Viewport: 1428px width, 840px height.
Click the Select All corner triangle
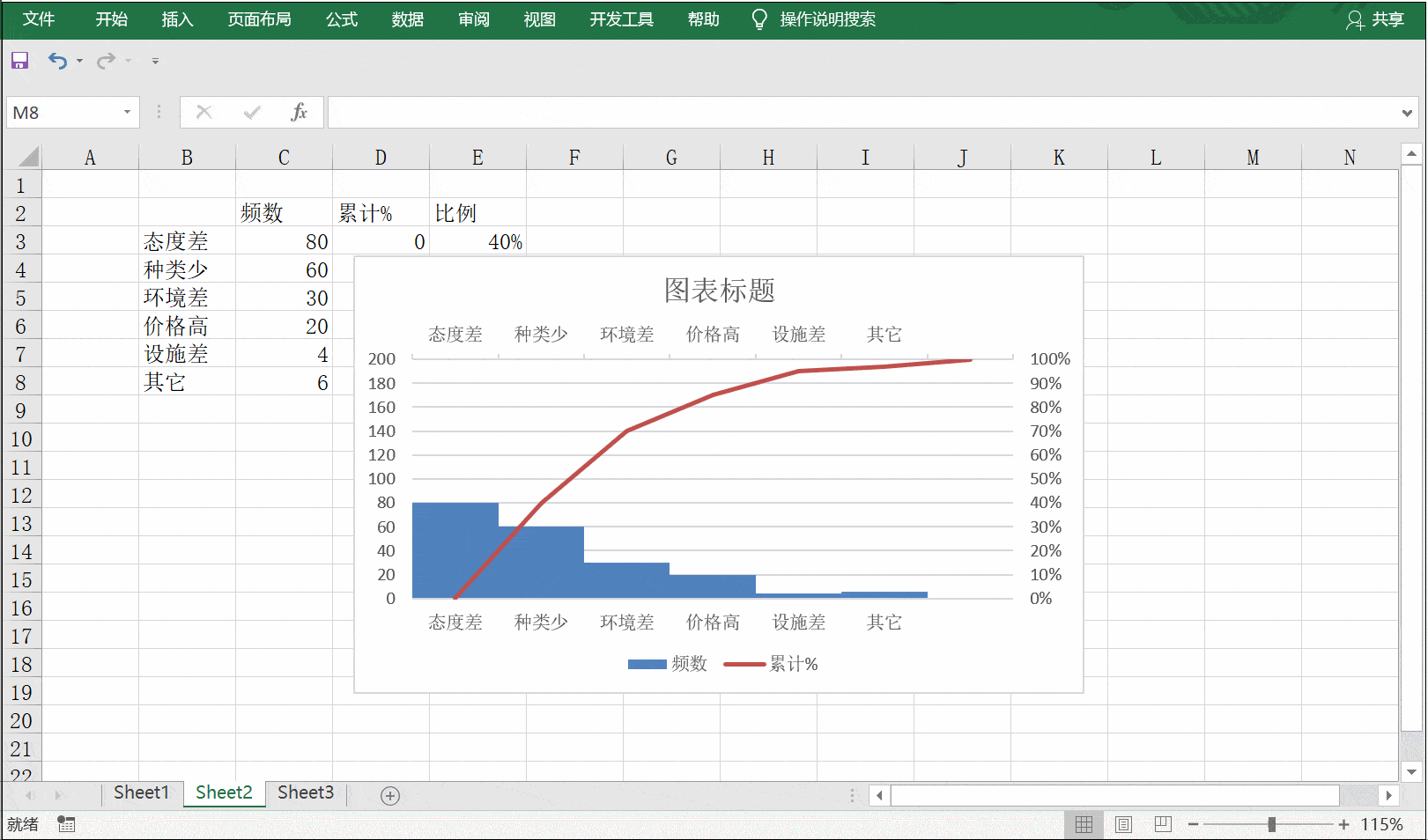click(28, 158)
